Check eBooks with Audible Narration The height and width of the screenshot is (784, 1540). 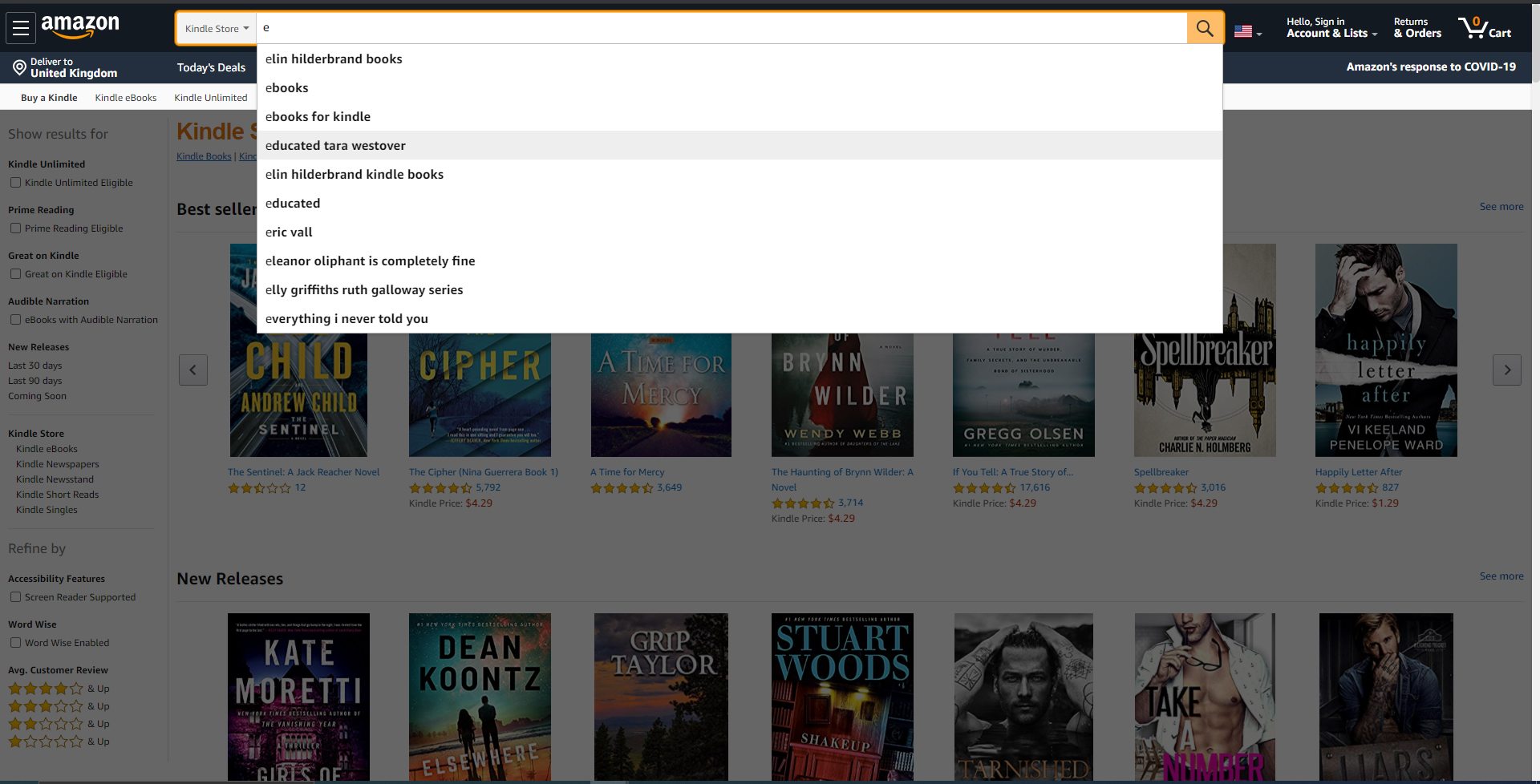(x=15, y=320)
